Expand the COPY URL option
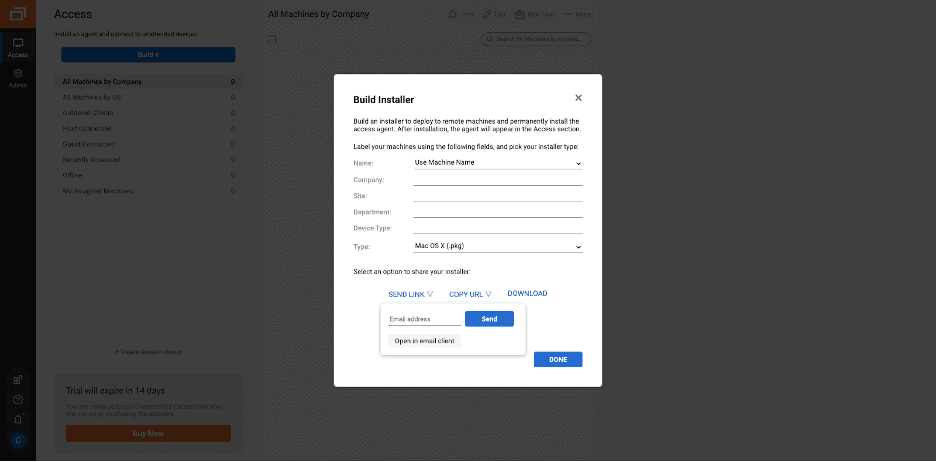This screenshot has height=462, width=936. (470, 294)
